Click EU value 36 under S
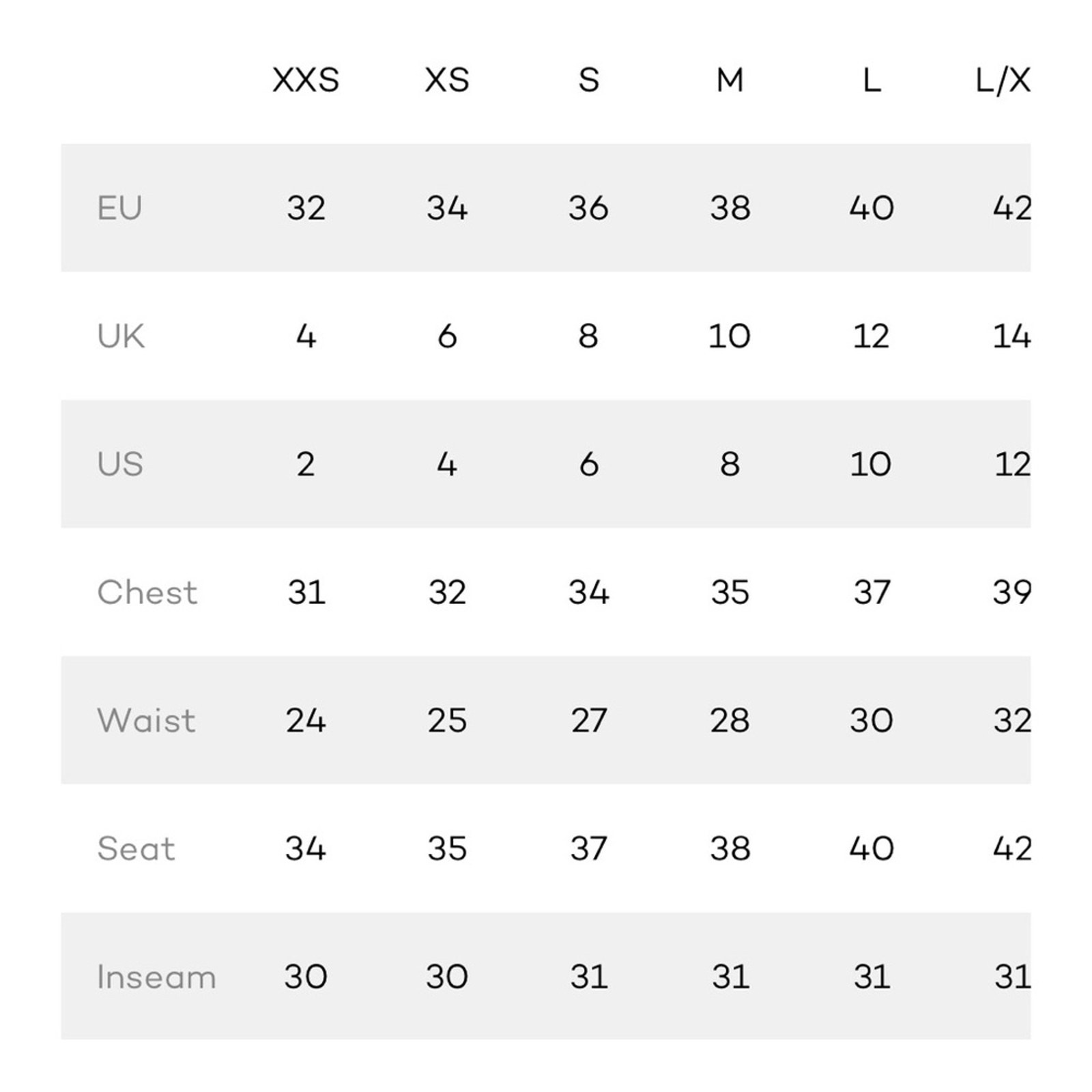Image resolution: width=1092 pixels, height=1092 pixels. coord(588,208)
